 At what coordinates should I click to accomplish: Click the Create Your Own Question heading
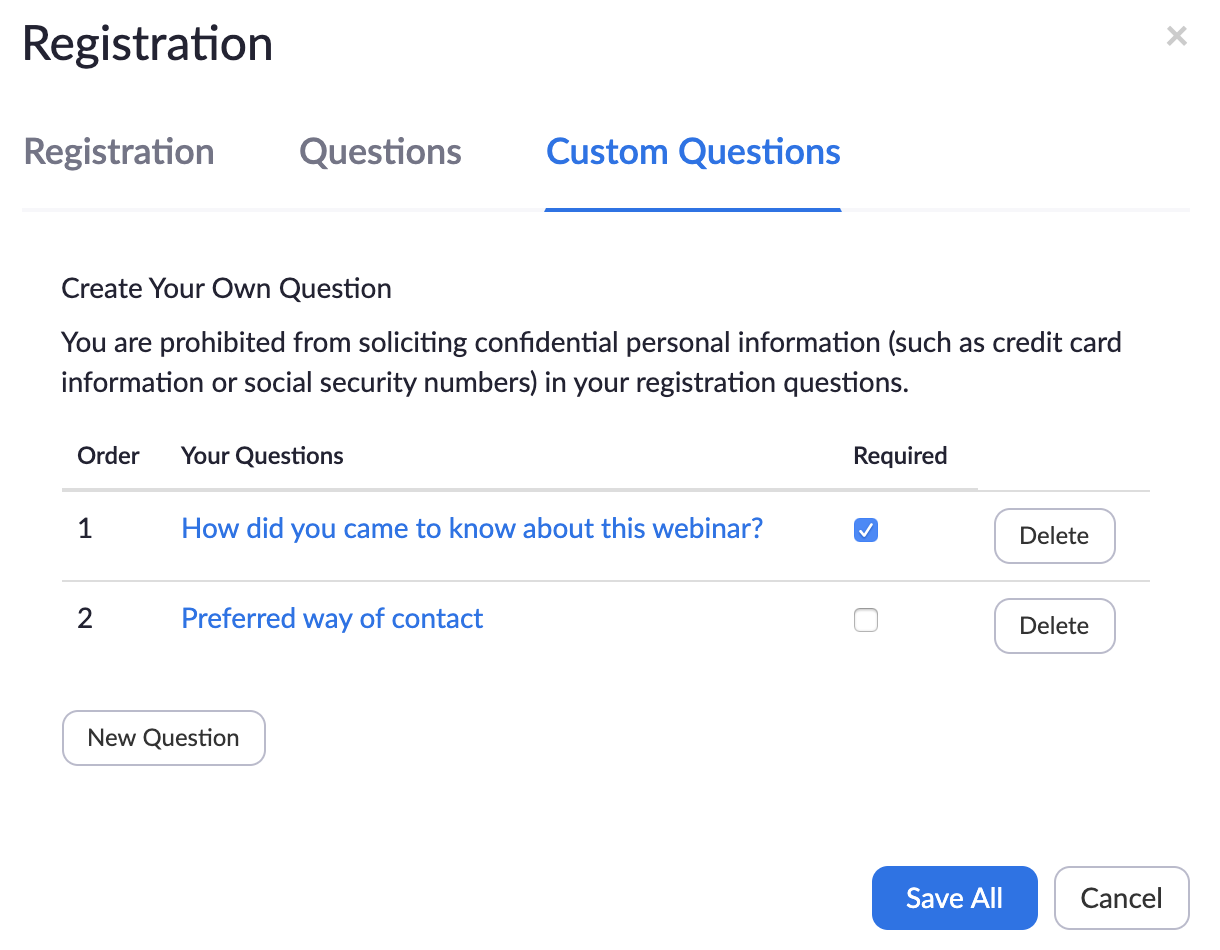[x=226, y=289]
